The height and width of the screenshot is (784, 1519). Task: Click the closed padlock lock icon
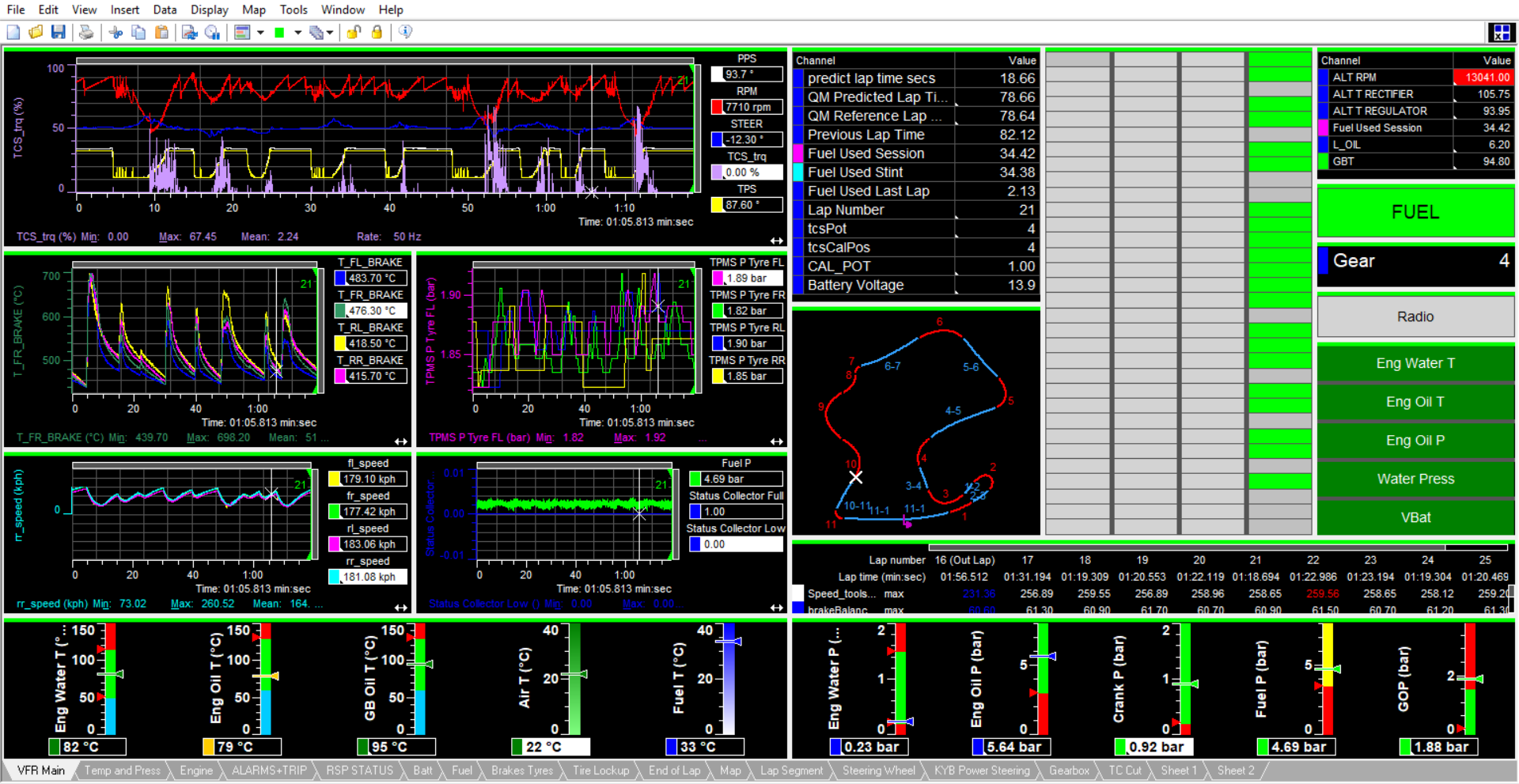point(377,32)
